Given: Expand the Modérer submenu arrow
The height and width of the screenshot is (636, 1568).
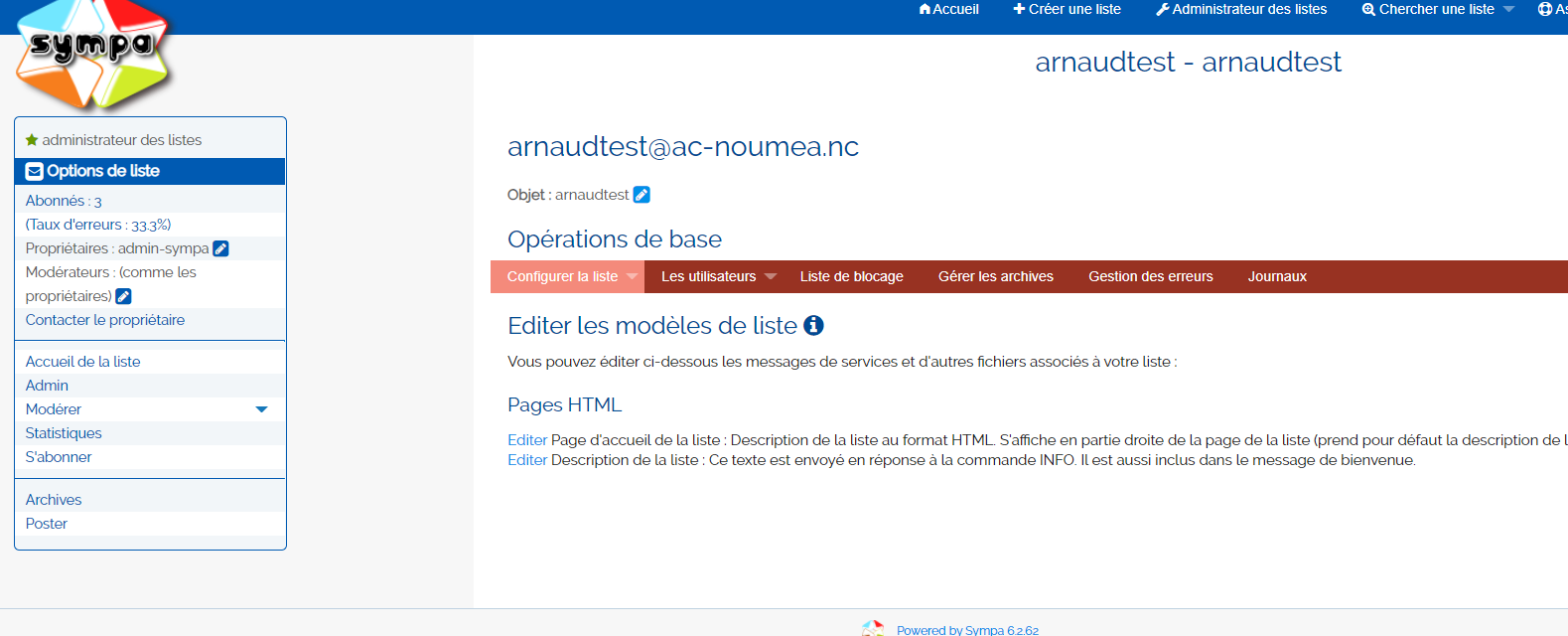Looking at the screenshot, I should coord(261,409).
